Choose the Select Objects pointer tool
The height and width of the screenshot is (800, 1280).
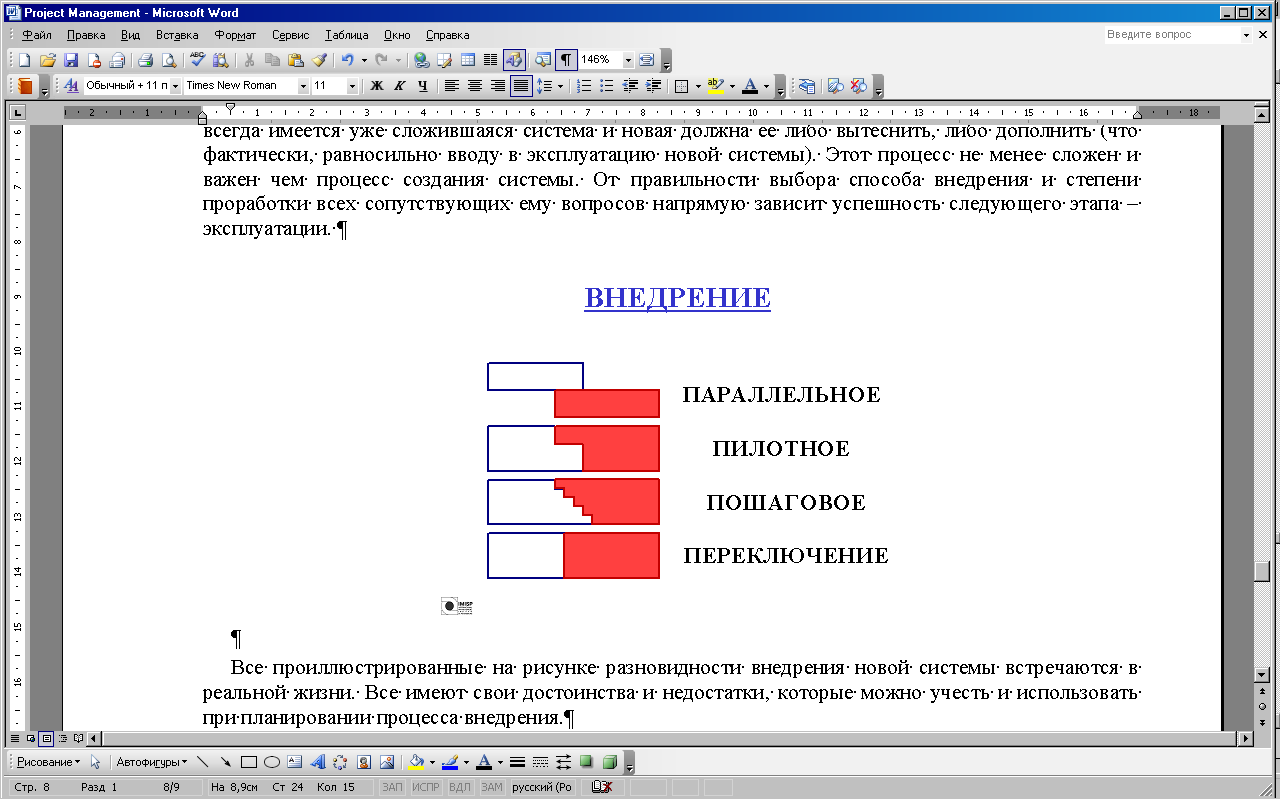point(96,762)
